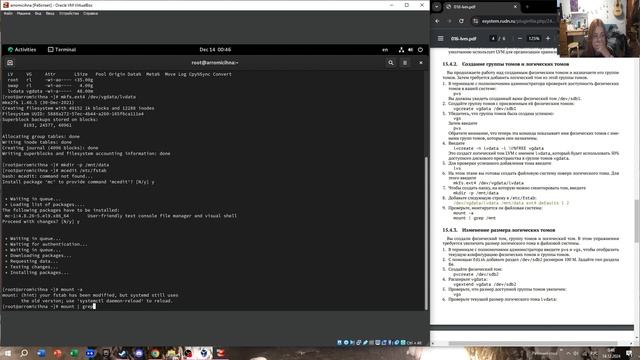Open the clock and calendar panel
The image size is (640, 360).
(x=215, y=50)
